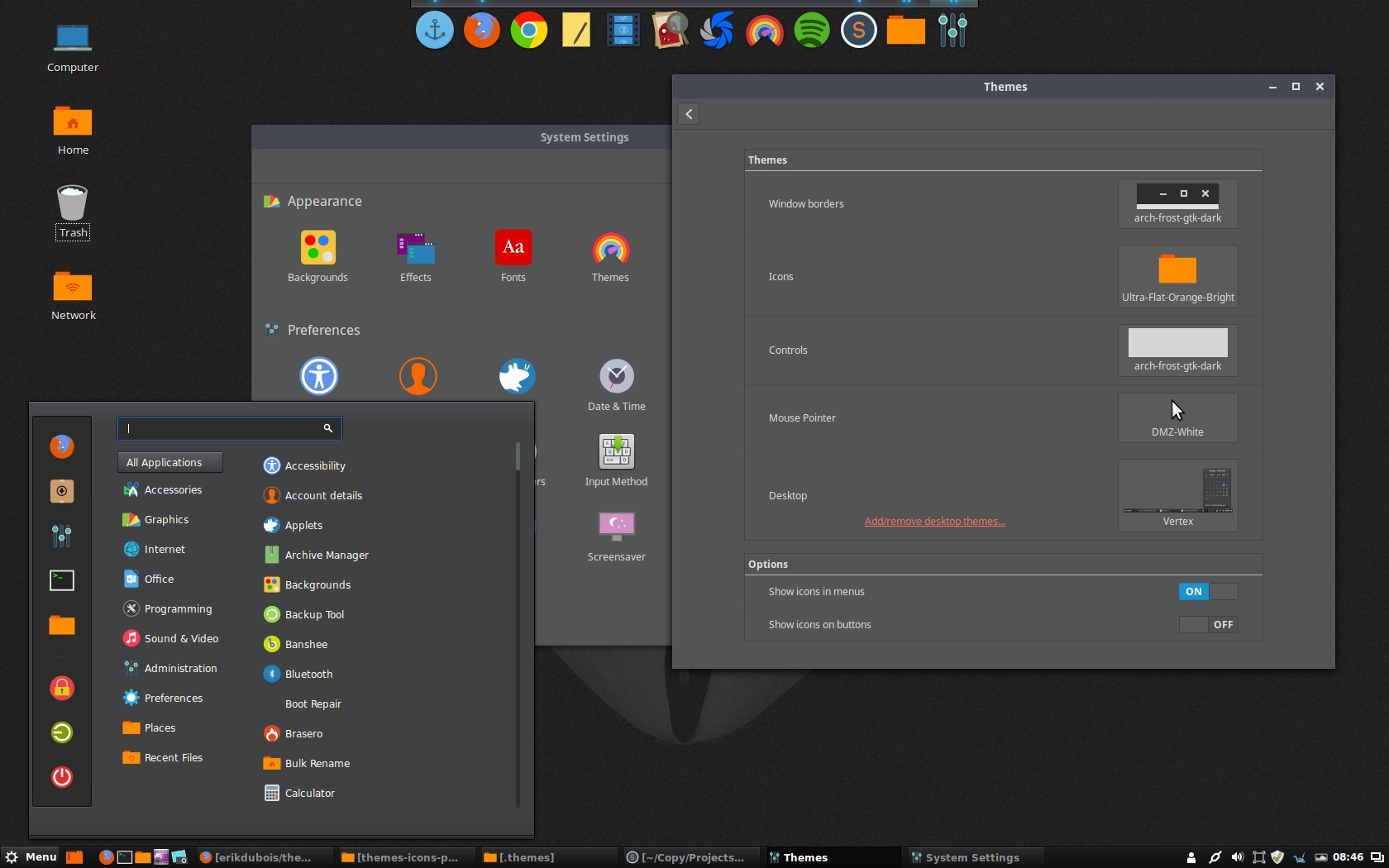Open Controls theme chooser
This screenshot has height=868, width=1389.
pyautogui.click(x=1177, y=350)
